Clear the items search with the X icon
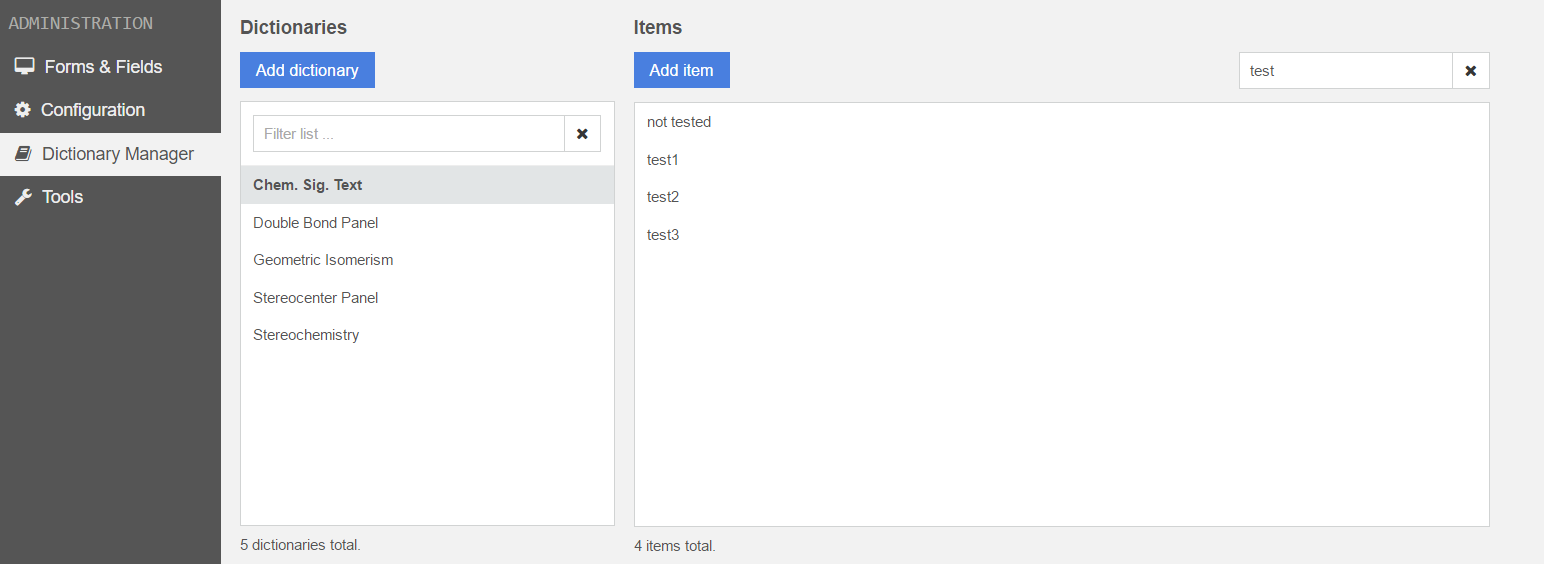 (x=1470, y=71)
